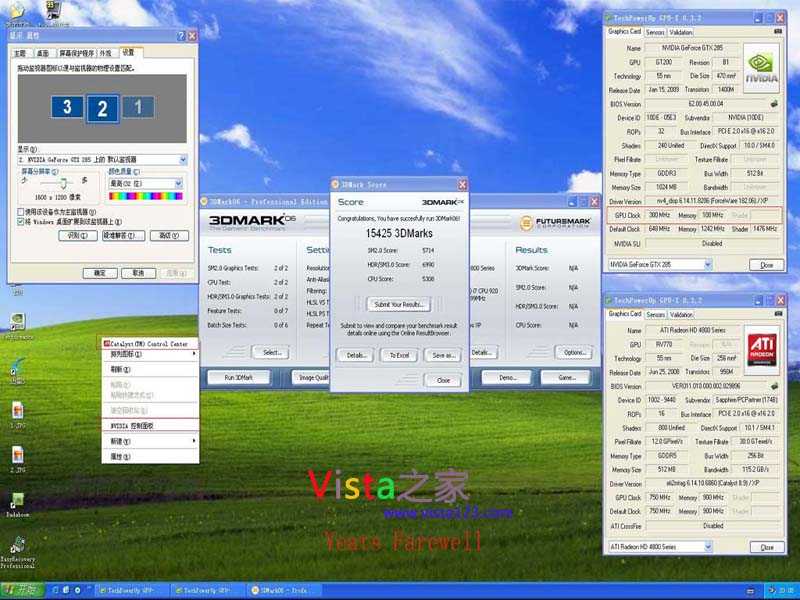Open the 颜色质量 color quality dropdown
This screenshot has width=800, height=600.
tap(179, 183)
